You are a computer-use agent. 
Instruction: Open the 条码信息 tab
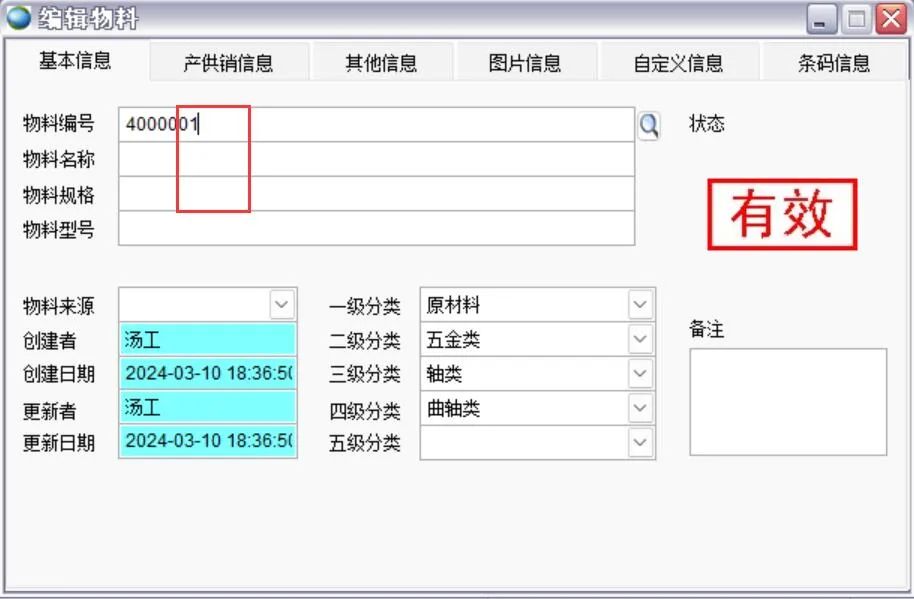click(834, 63)
